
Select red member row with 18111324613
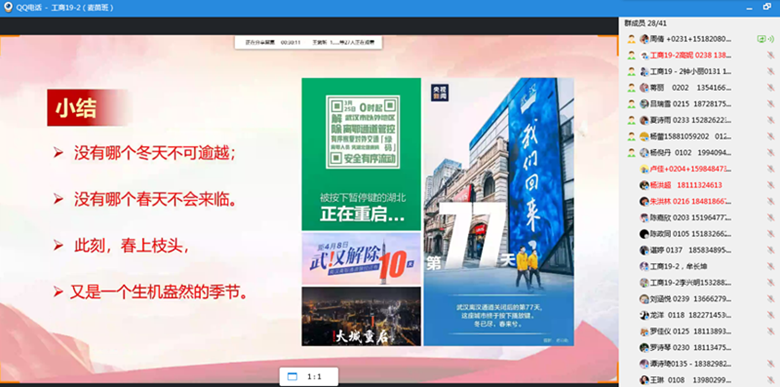click(x=699, y=185)
